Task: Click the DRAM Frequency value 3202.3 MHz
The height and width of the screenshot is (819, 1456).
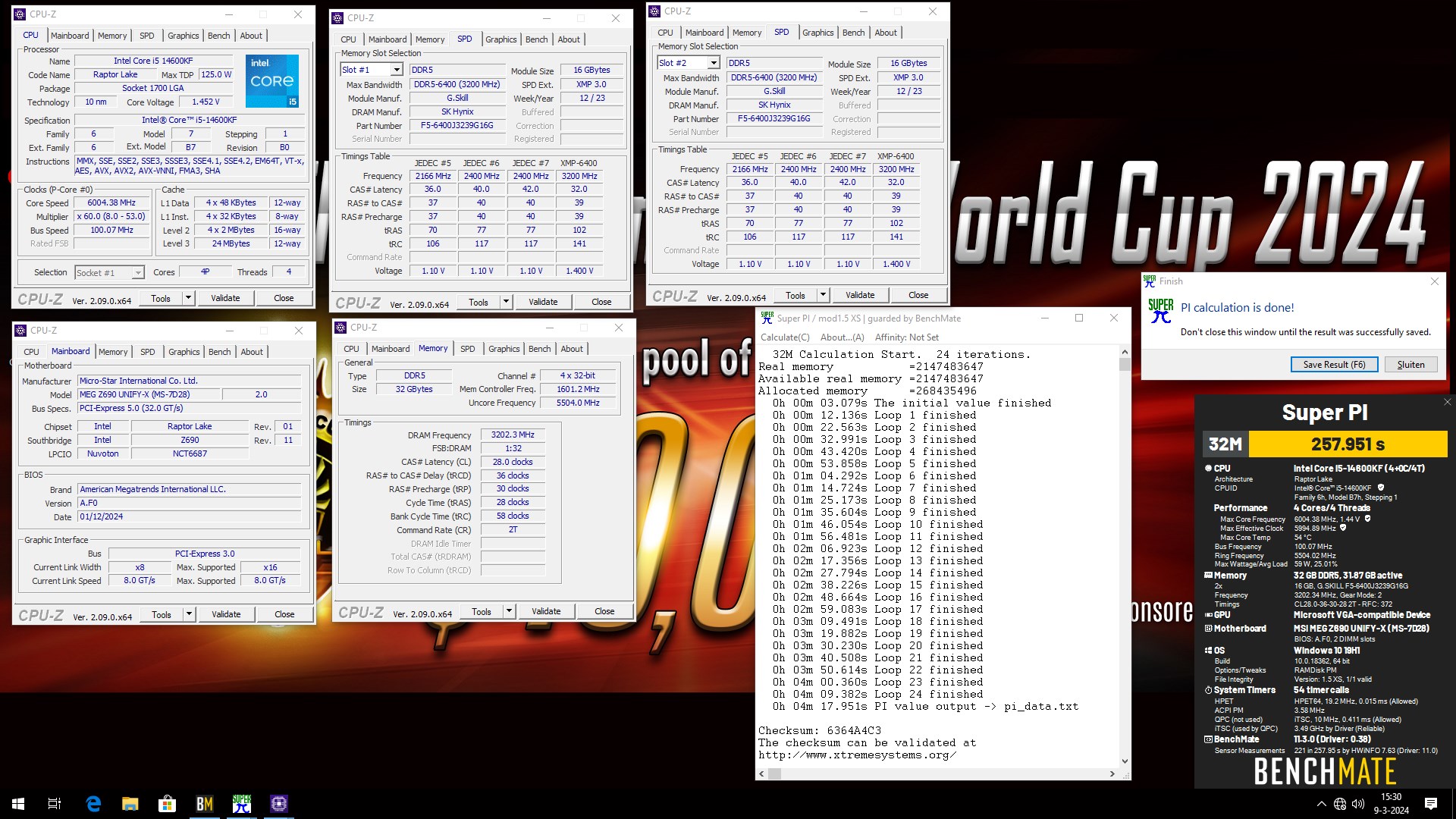Action: [x=513, y=435]
